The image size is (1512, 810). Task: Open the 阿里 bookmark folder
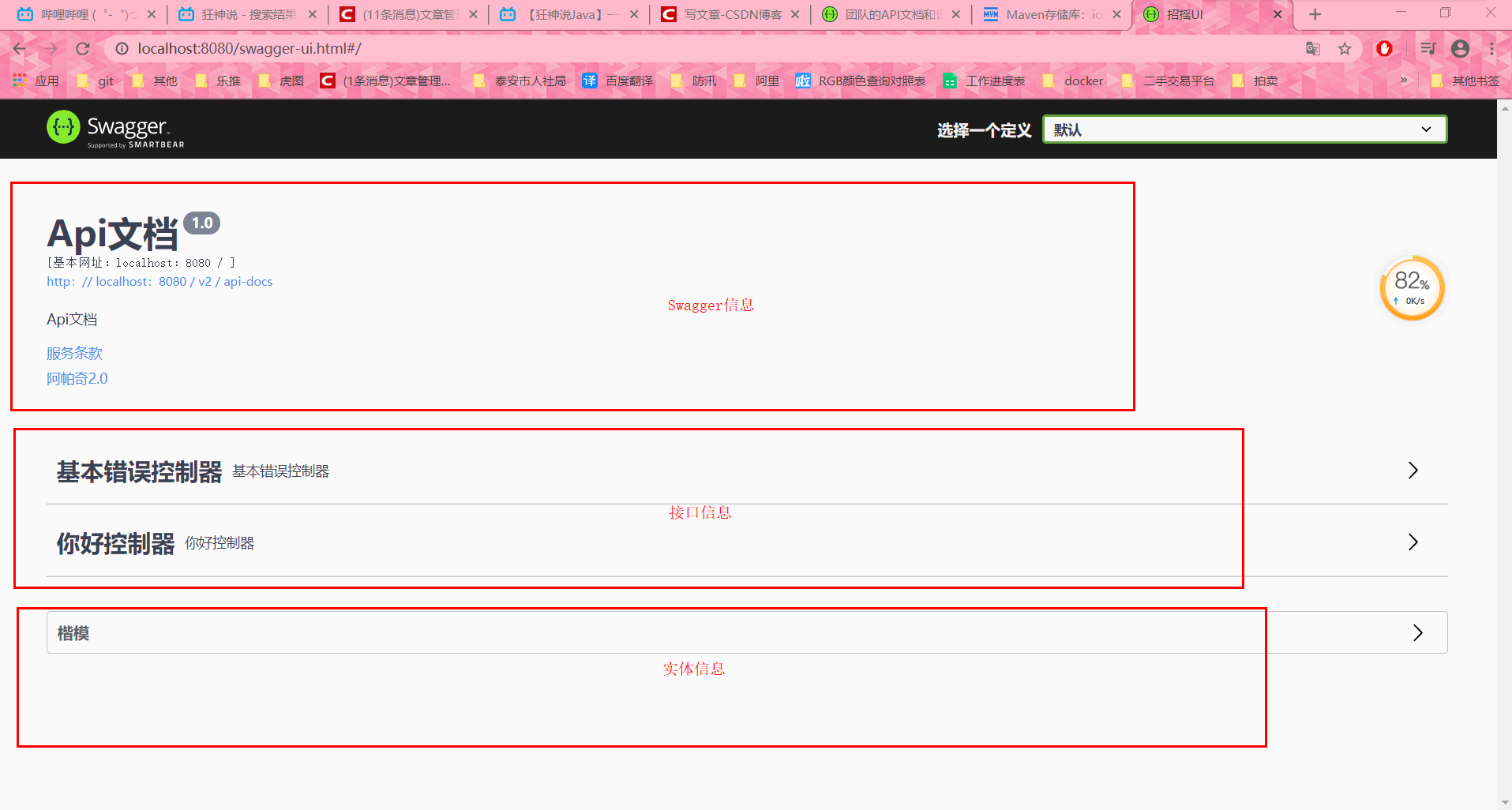[x=757, y=81]
